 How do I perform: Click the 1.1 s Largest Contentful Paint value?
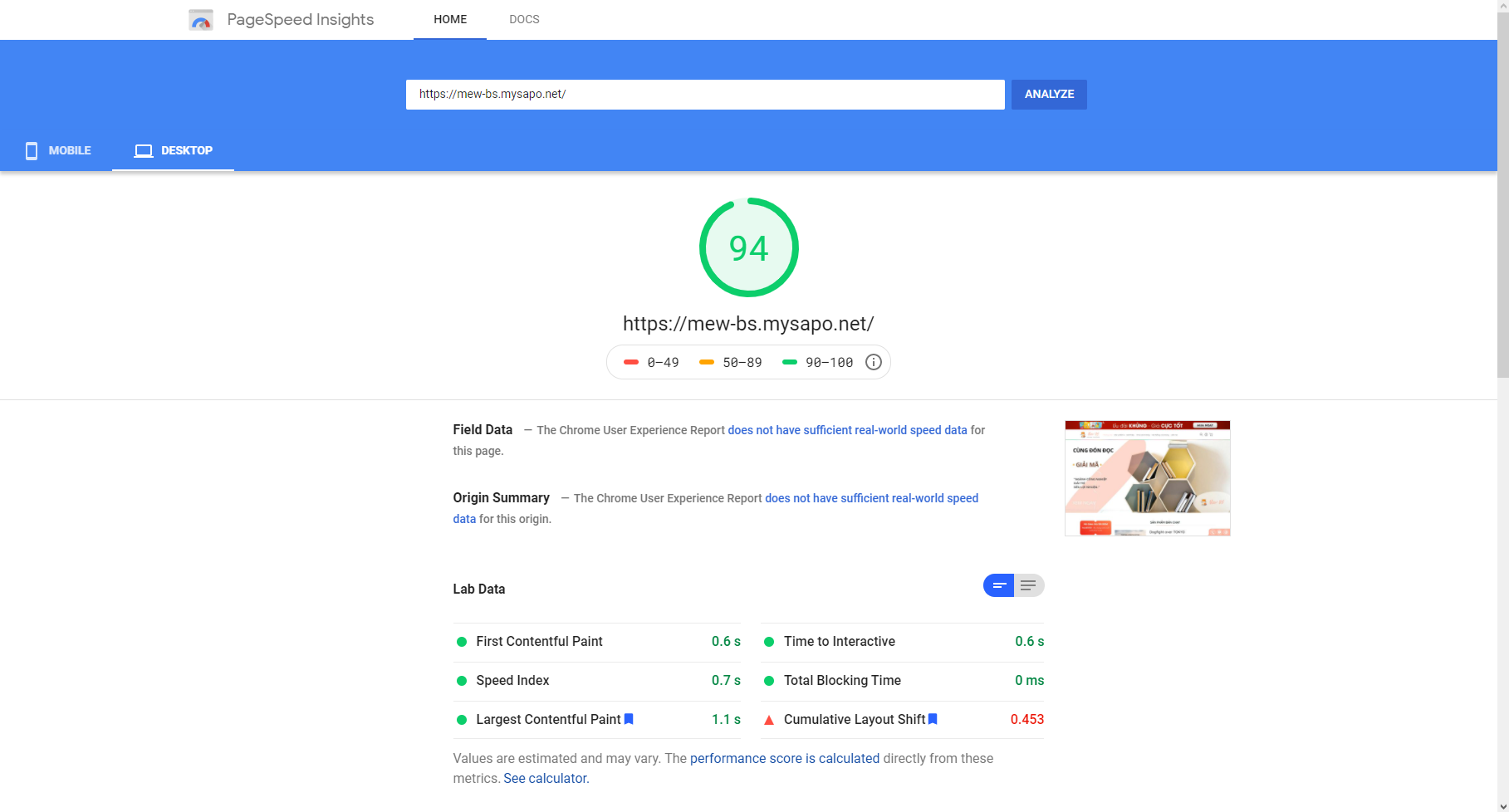click(726, 720)
